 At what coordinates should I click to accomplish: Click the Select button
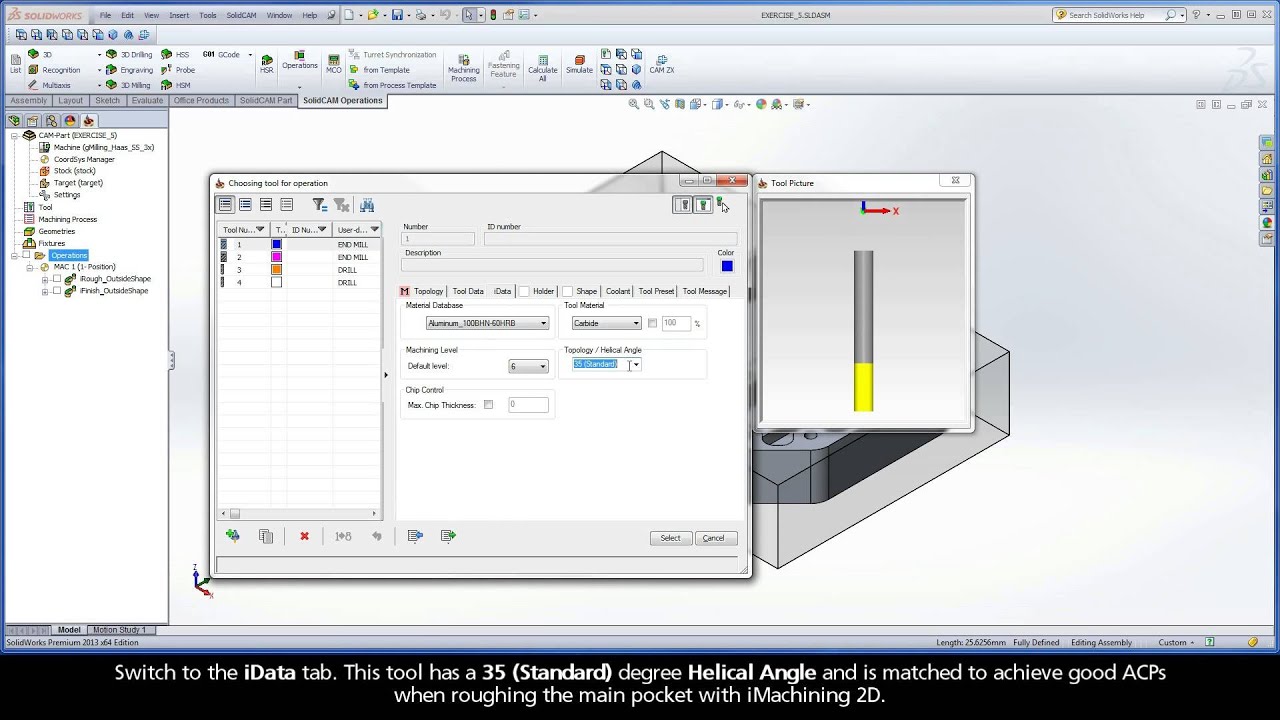pos(670,538)
